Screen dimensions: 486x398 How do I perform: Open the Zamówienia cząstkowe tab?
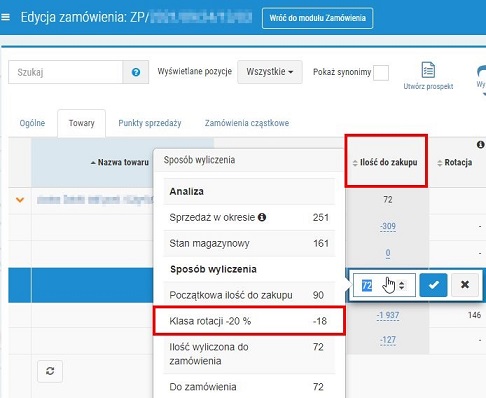(x=247, y=123)
